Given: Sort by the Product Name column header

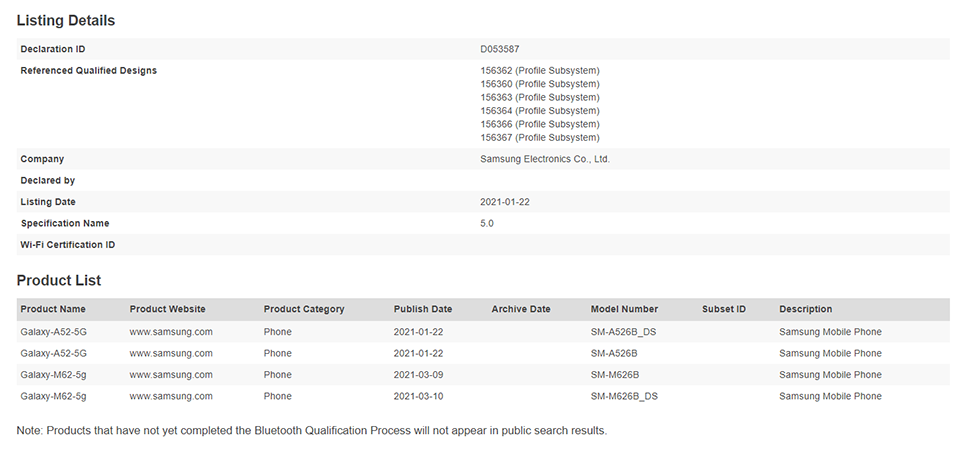Looking at the screenshot, I should point(53,309).
